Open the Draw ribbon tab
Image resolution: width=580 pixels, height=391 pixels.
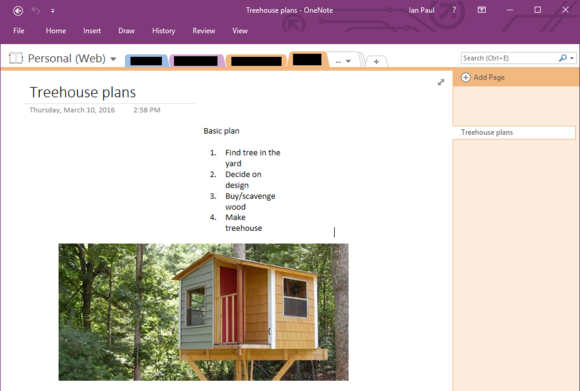click(x=127, y=31)
